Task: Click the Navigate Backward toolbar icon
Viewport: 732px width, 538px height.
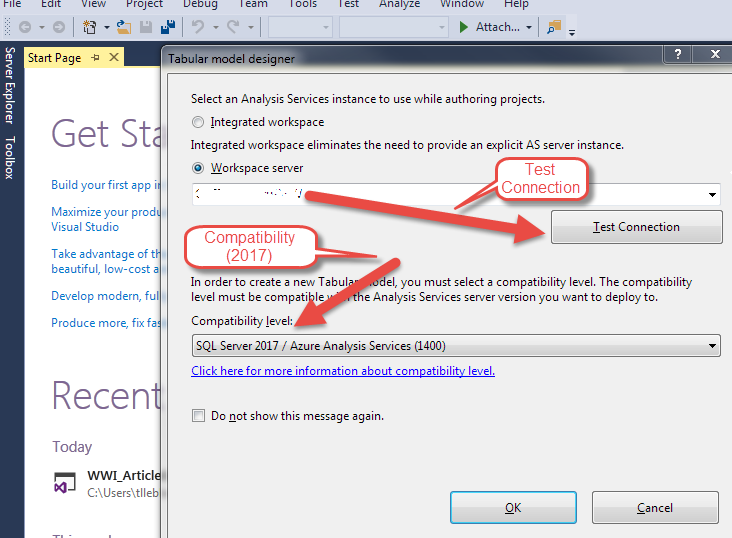Action: pyautogui.click(x=25, y=28)
